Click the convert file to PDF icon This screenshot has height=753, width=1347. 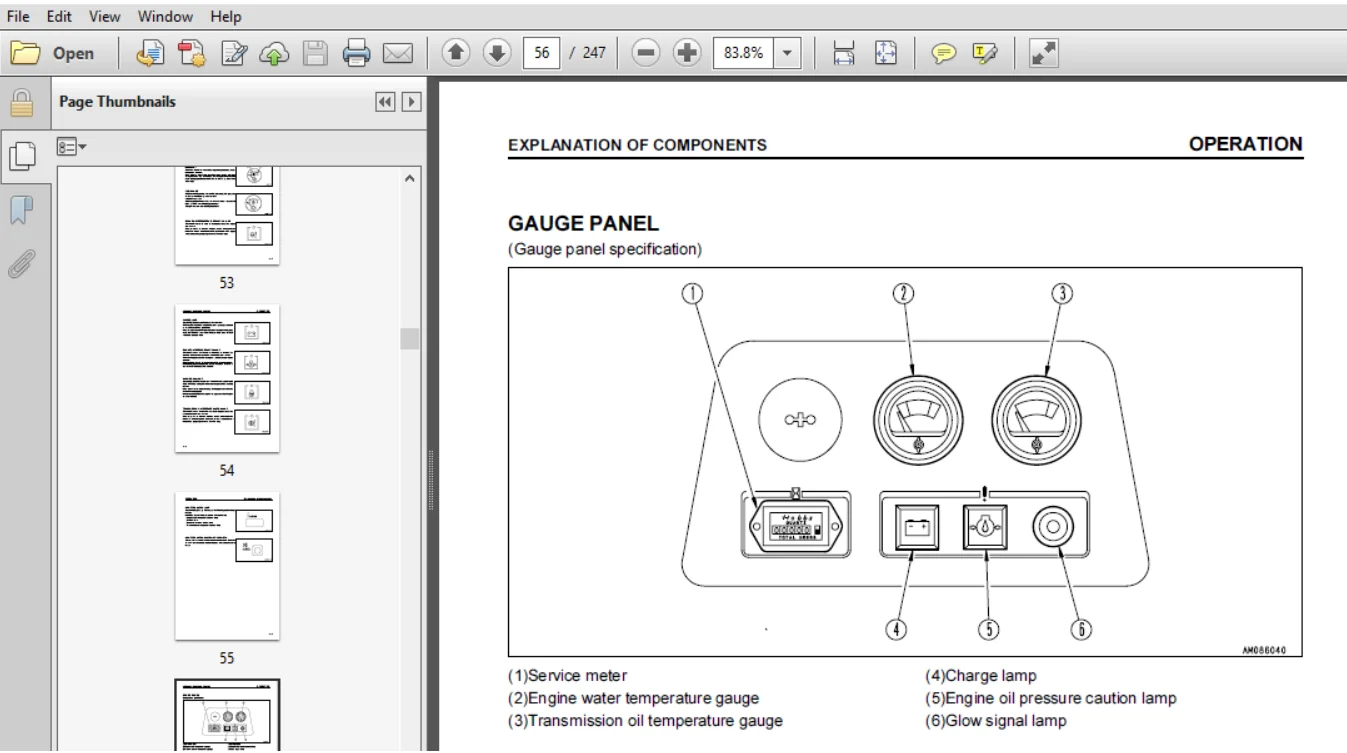(x=153, y=54)
